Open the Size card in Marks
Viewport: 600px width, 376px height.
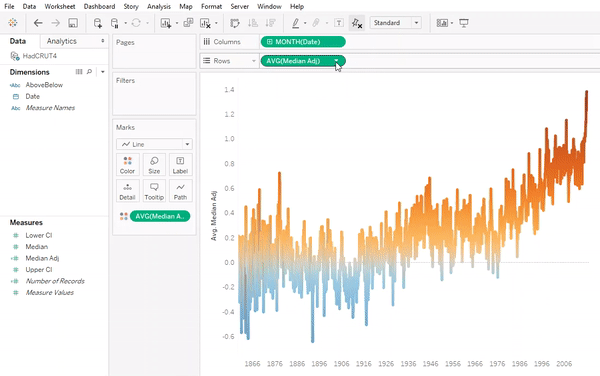tap(154, 165)
